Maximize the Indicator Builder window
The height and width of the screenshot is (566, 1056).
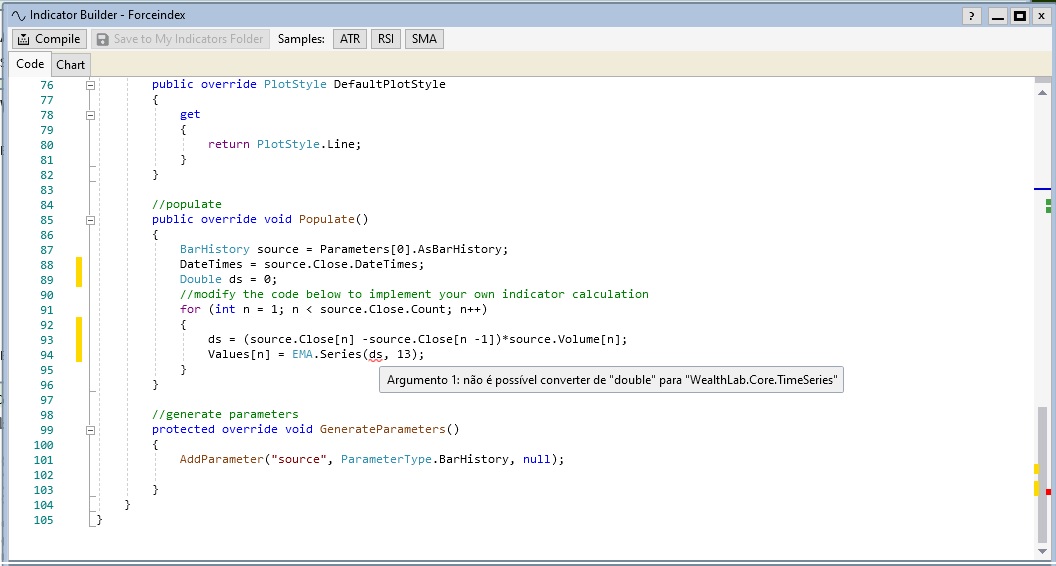point(1020,15)
